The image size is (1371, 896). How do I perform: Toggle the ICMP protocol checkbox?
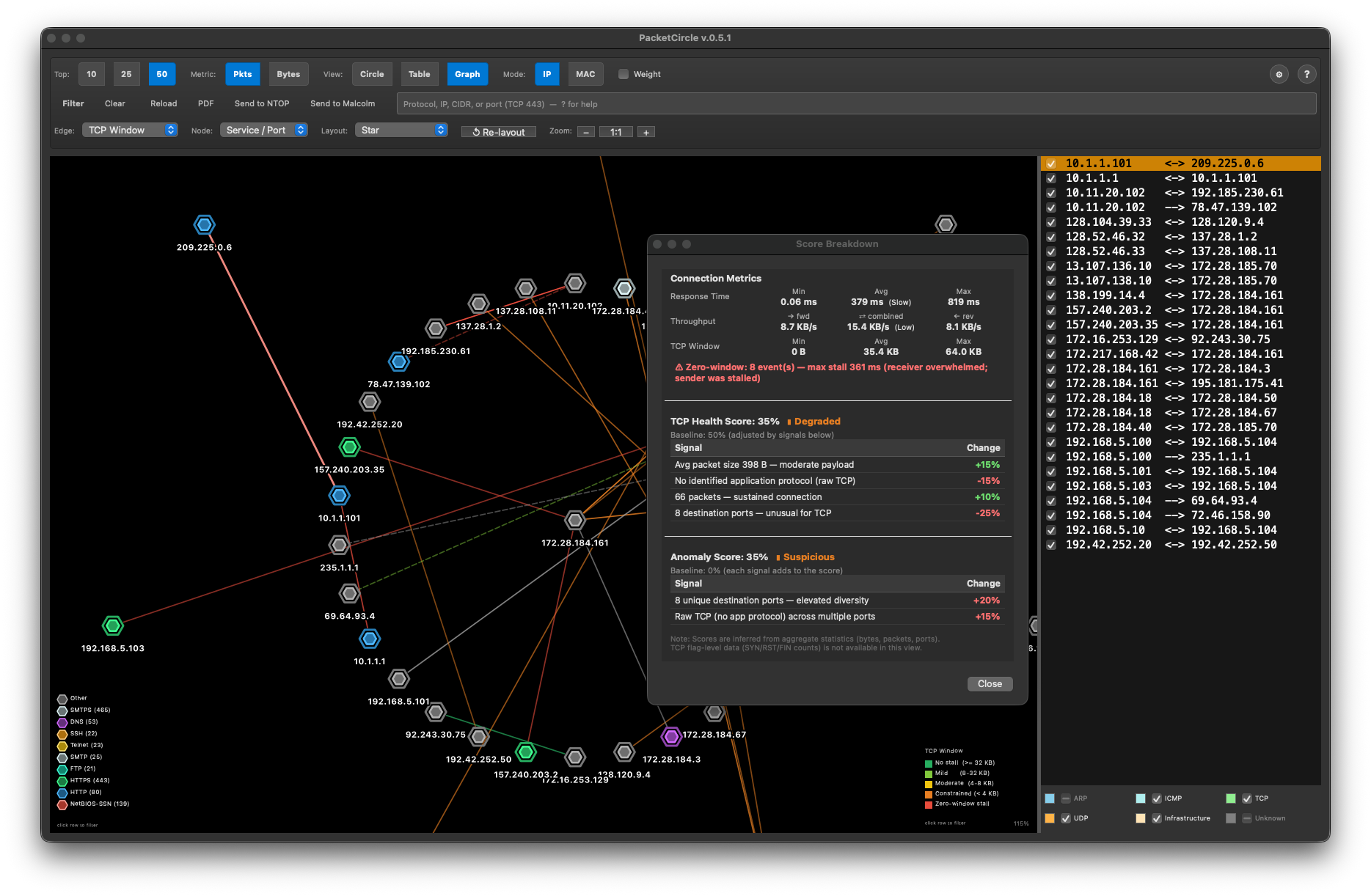1157,798
